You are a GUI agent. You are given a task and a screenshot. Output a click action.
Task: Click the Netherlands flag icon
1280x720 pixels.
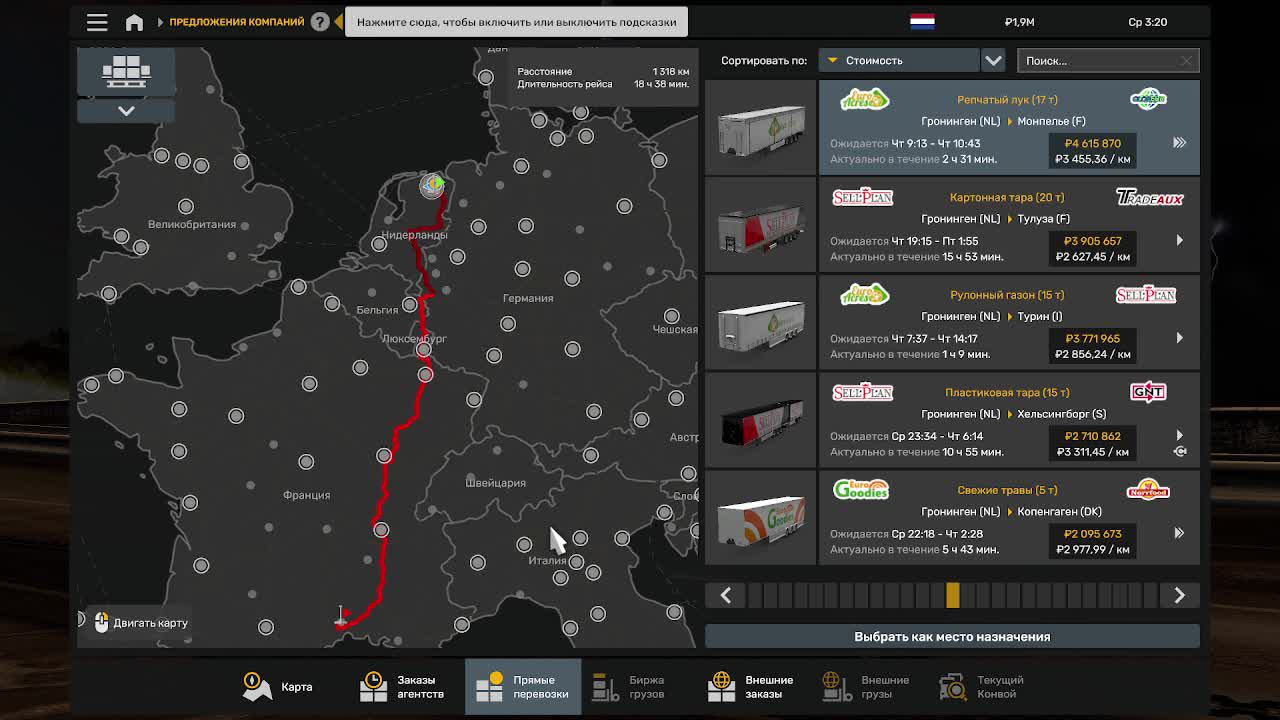(922, 21)
